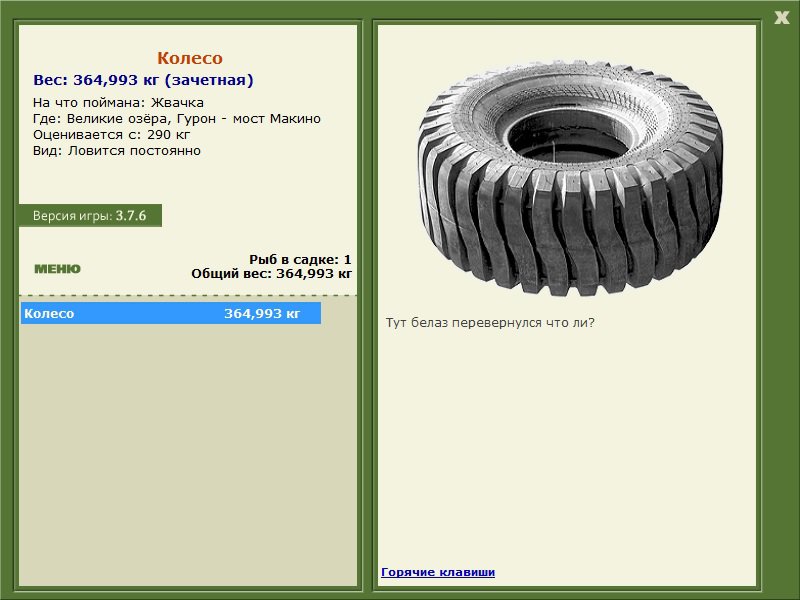Click the Колесо title heading
The width and height of the screenshot is (800, 600).
(x=190, y=58)
